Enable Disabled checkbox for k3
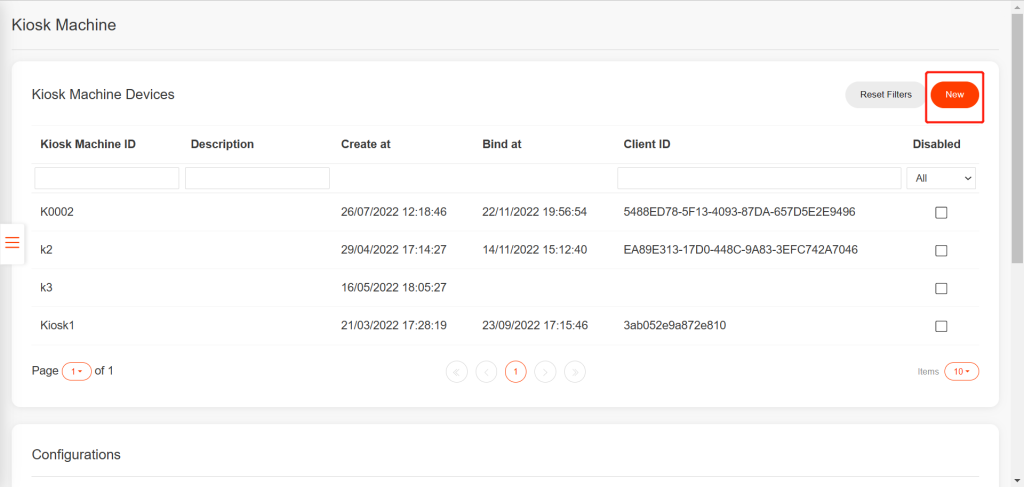This screenshot has width=1024, height=487. 941,288
